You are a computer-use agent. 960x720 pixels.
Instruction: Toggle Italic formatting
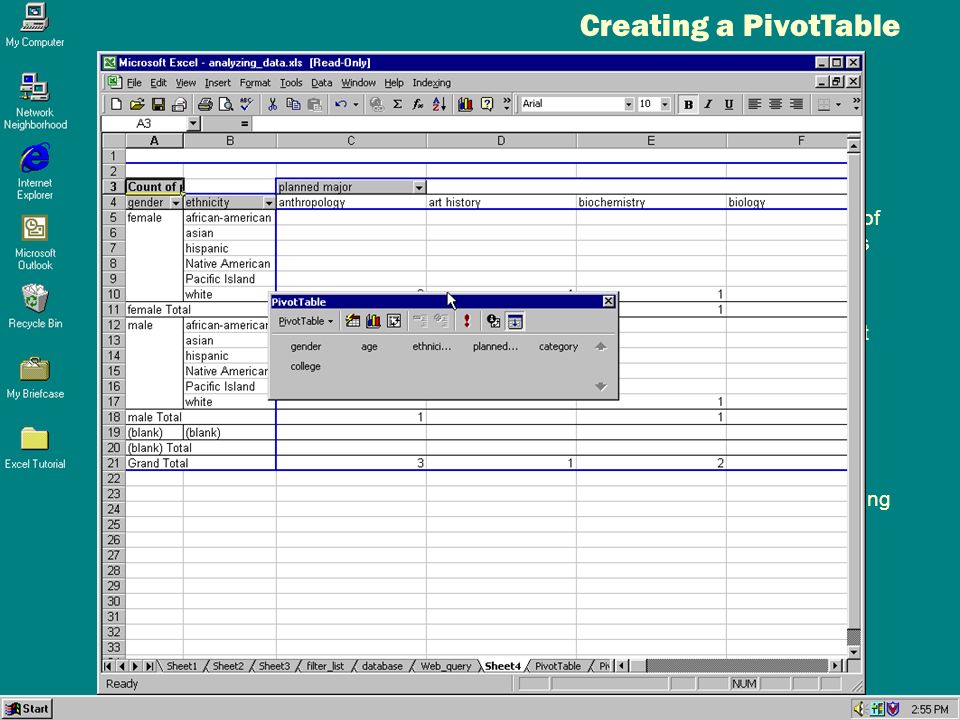click(708, 105)
